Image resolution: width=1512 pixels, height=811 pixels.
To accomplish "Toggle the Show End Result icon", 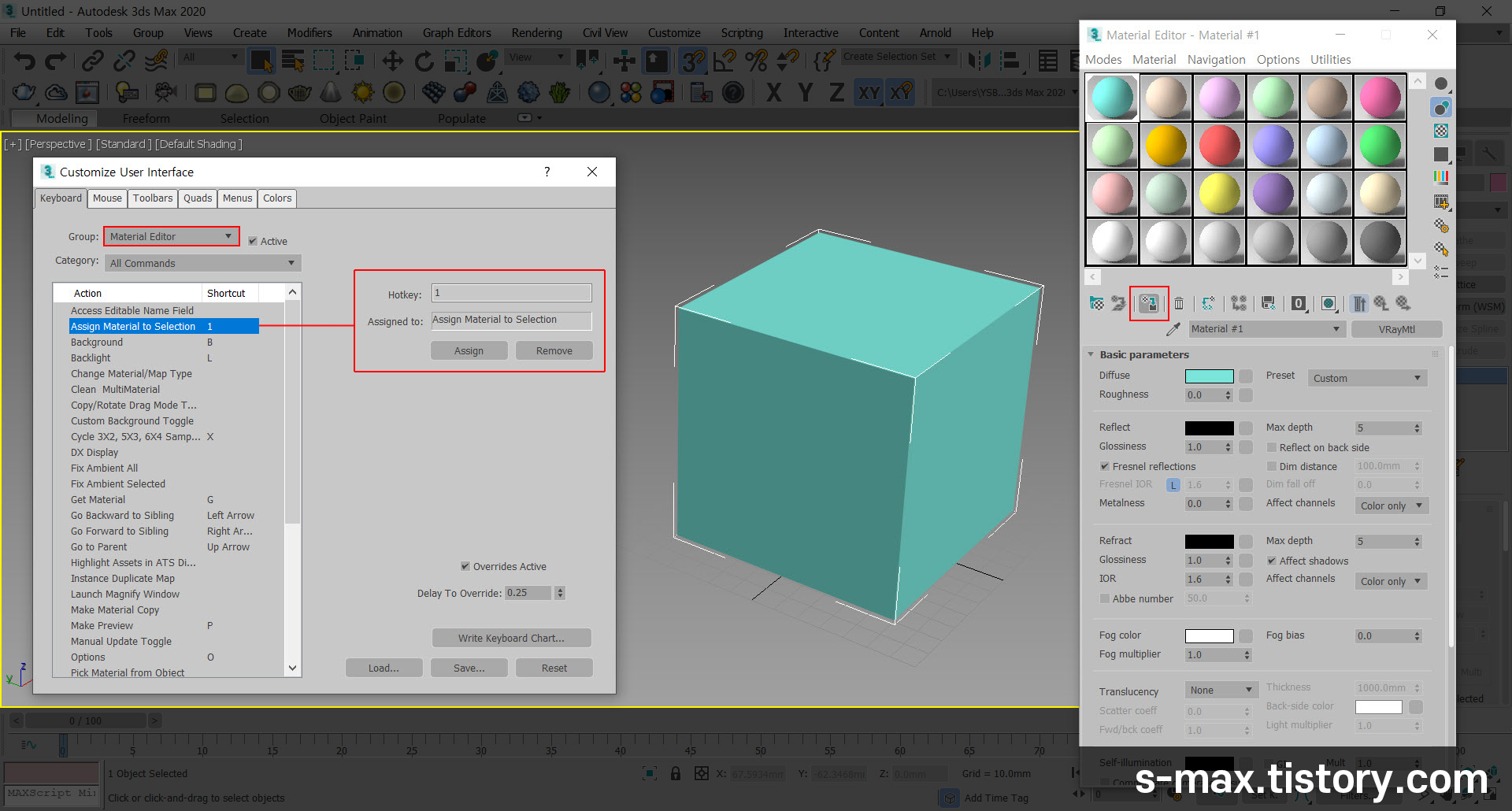I will (x=1360, y=303).
